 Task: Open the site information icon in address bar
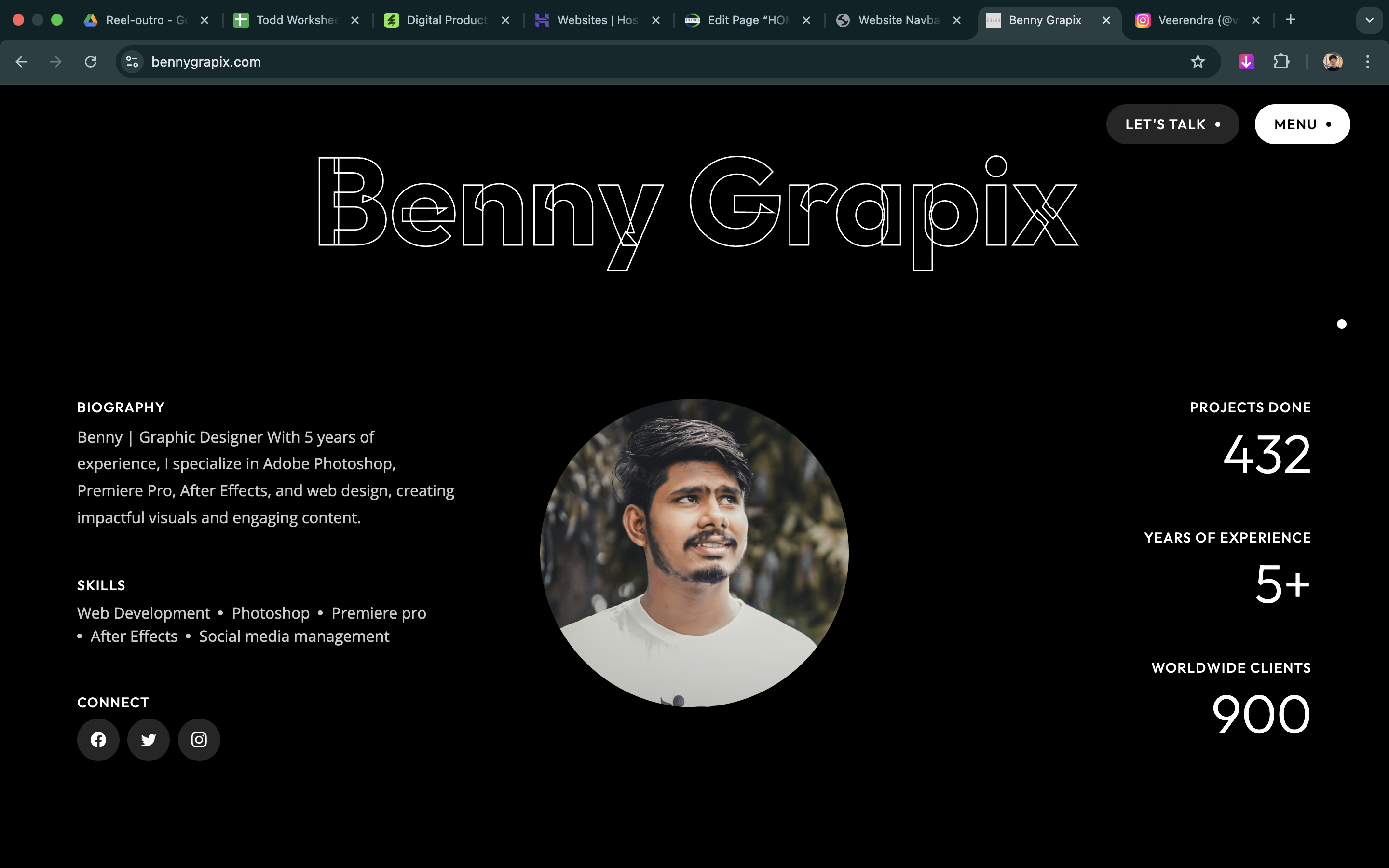pos(132,61)
